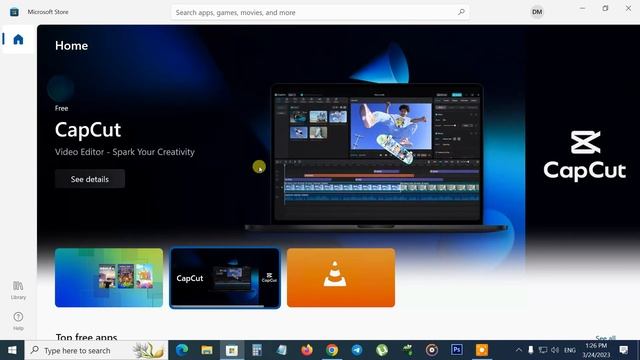640x360 pixels.
Task: Click the volume speaker tray icon
Action: (x=555, y=350)
